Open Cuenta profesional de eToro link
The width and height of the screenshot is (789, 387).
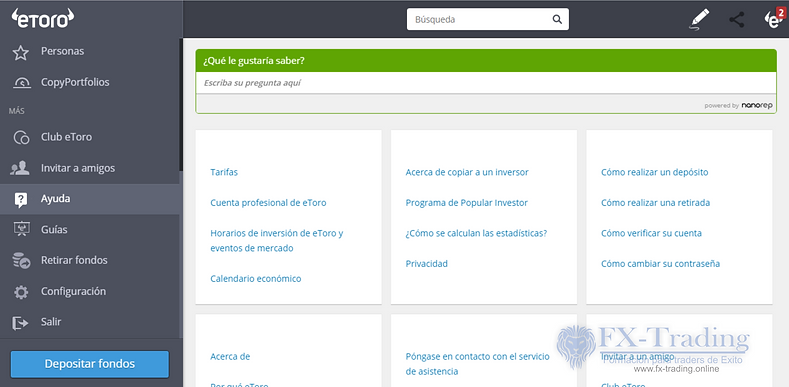[268, 203]
